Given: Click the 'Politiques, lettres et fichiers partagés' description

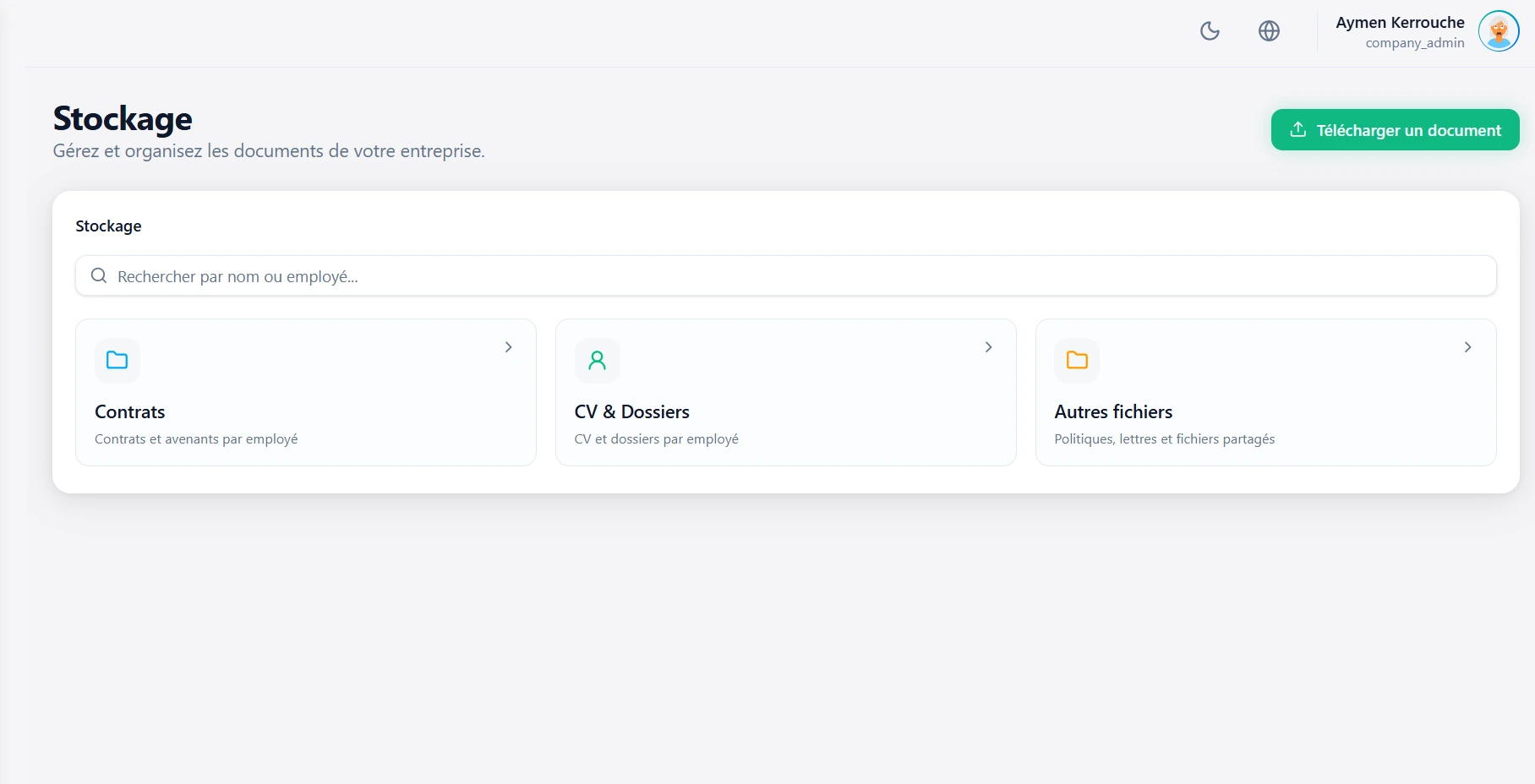Looking at the screenshot, I should (x=1164, y=439).
